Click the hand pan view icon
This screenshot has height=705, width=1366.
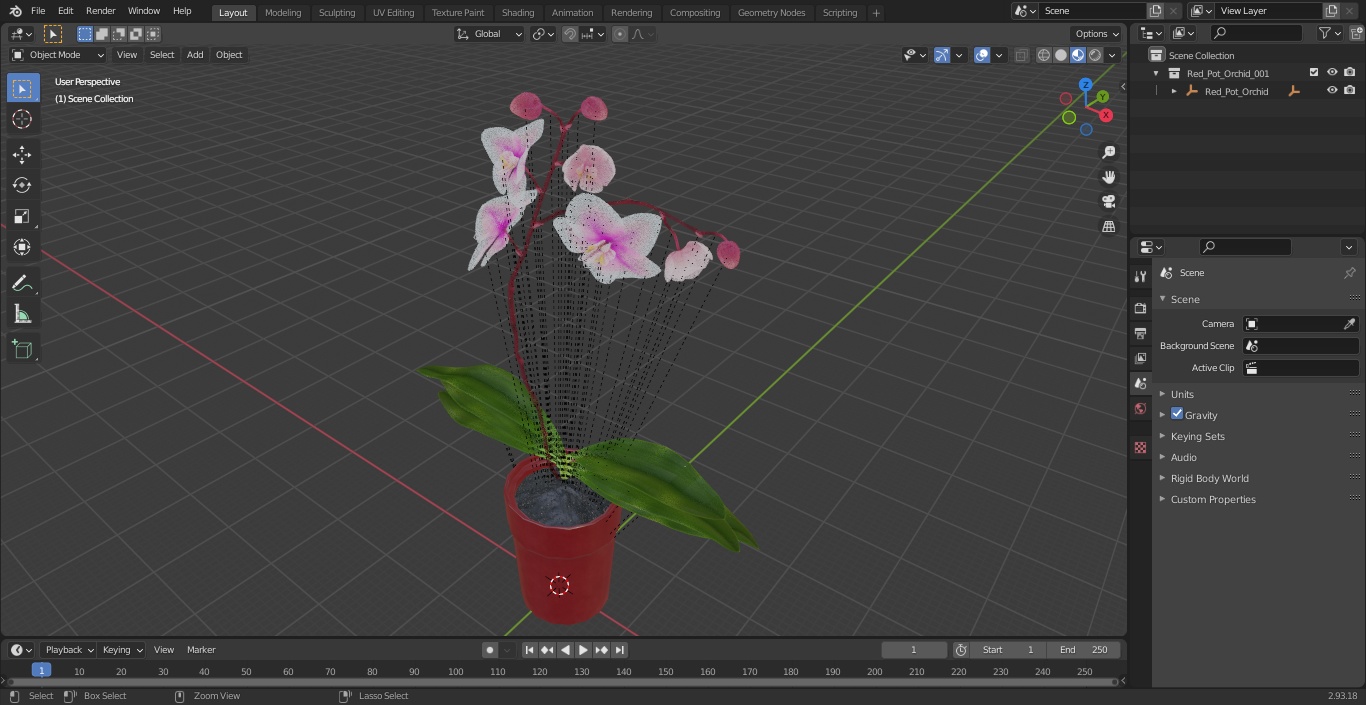click(x=1109, y=177)
